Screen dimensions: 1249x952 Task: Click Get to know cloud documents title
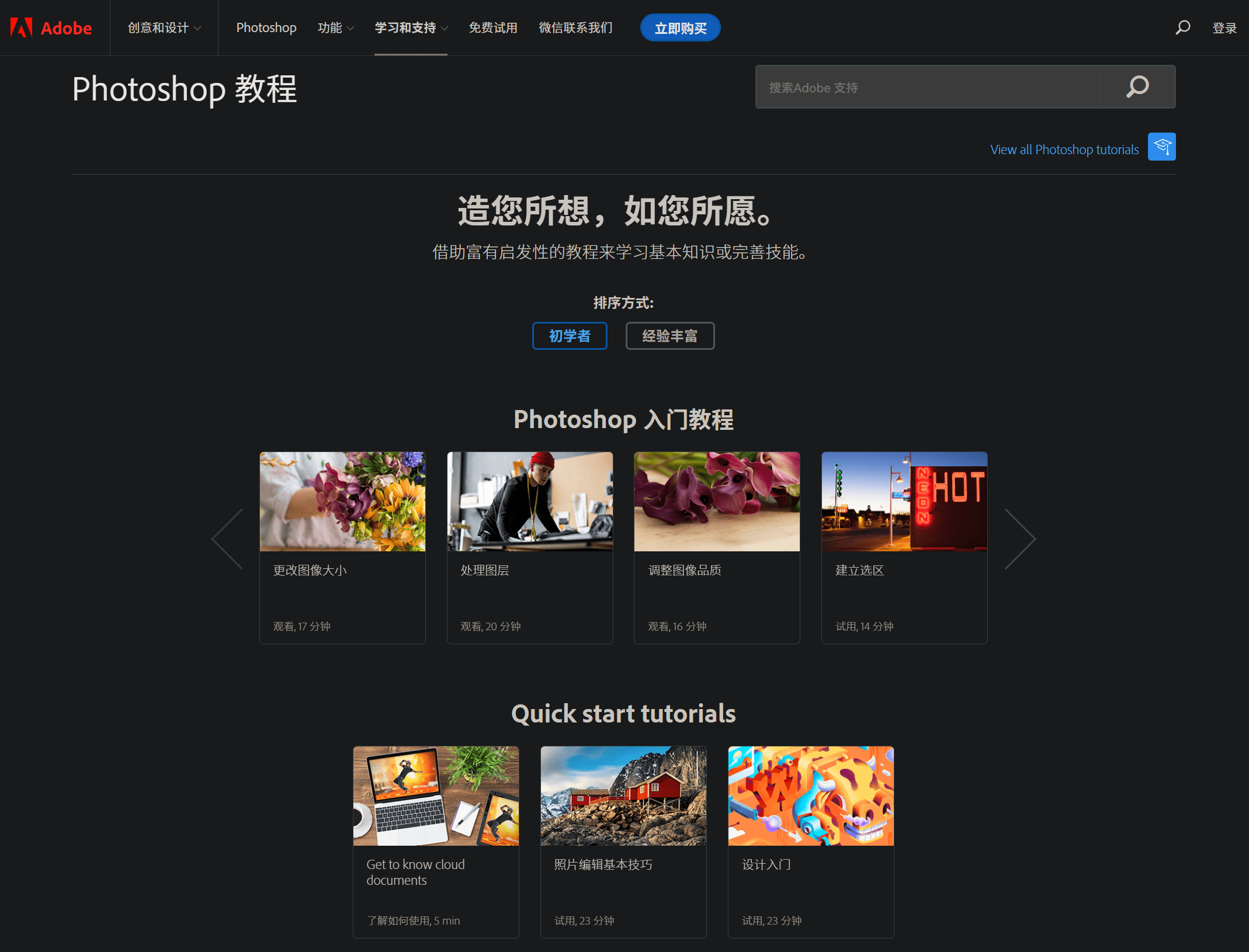point(415,873)
